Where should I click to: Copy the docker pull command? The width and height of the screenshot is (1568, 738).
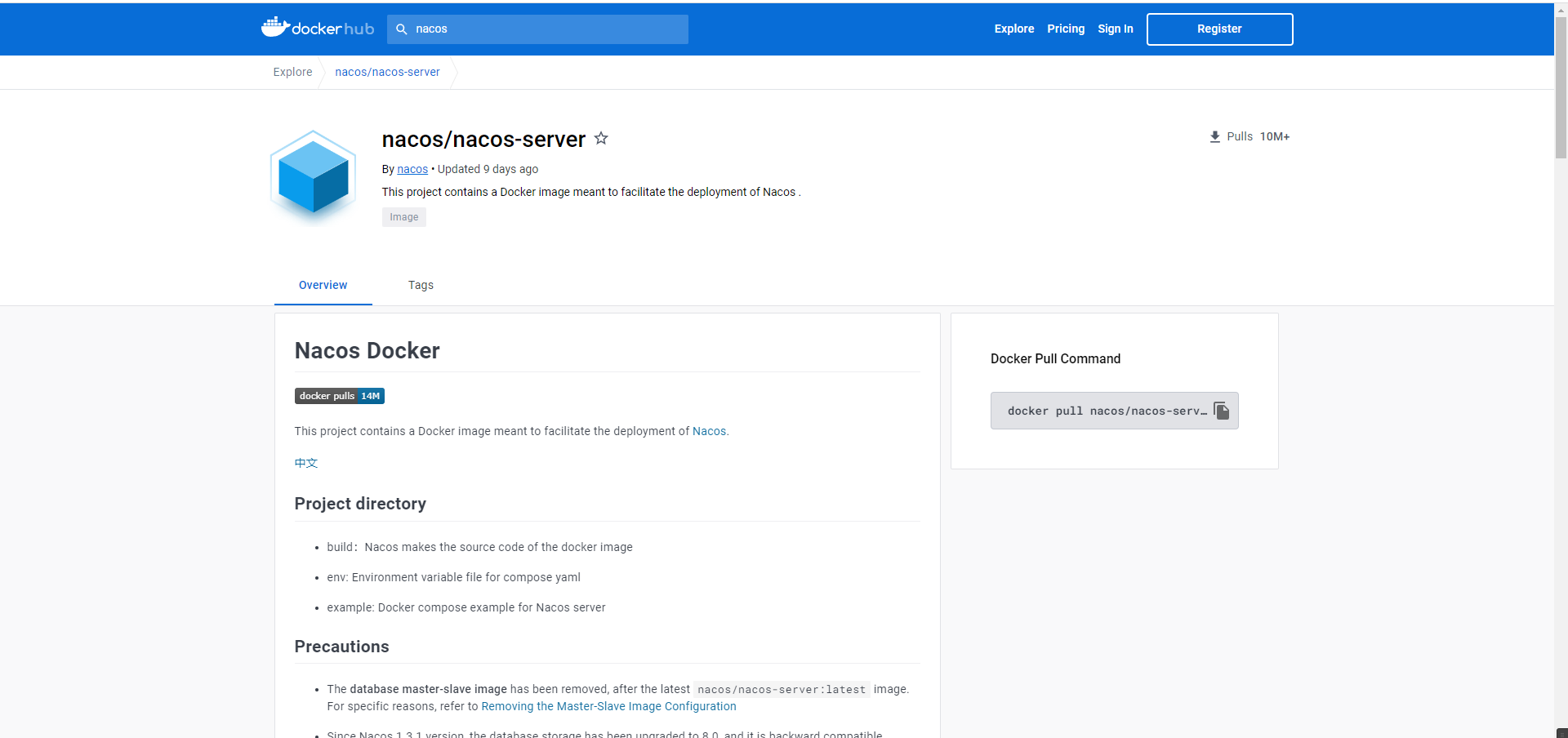[1221, 411]
